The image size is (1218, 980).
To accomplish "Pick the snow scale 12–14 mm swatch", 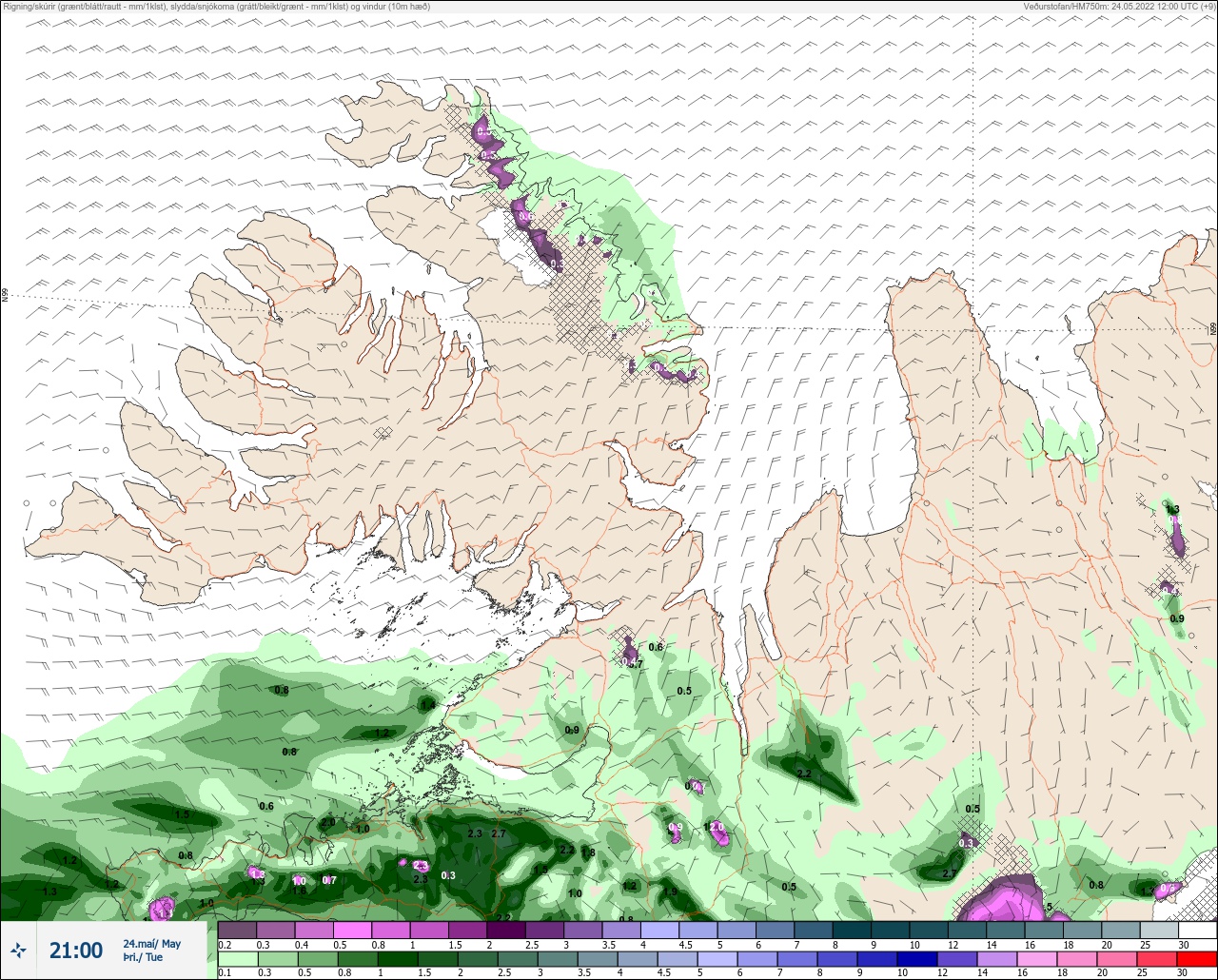I will click(x=968, y=930).
